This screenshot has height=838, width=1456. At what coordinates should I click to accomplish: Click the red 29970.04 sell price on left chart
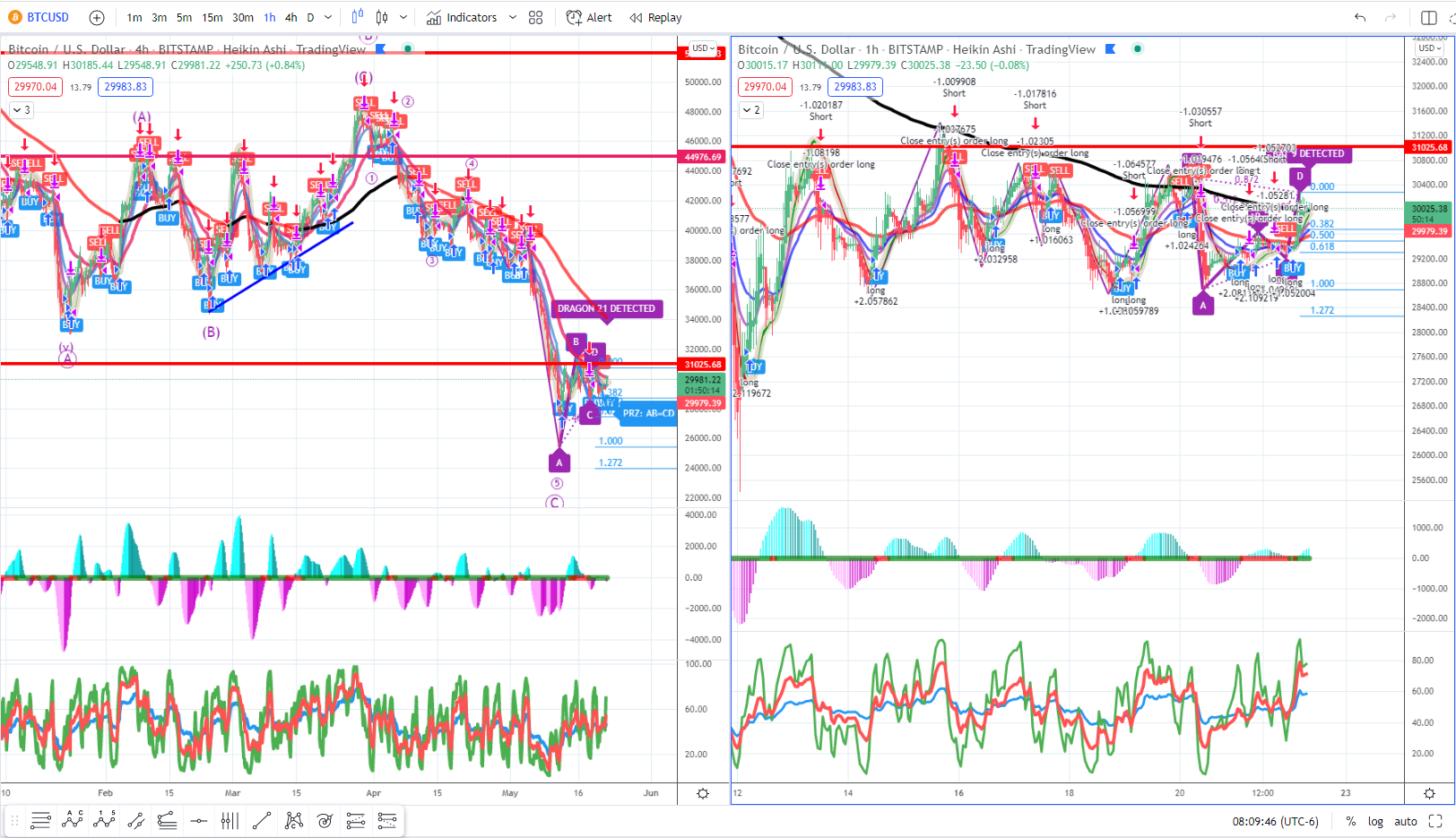tap(36, 87)
